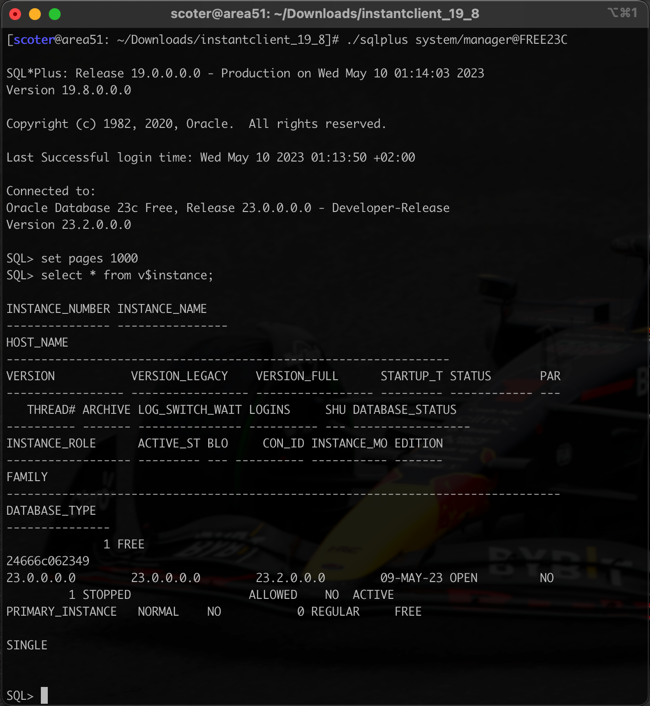The height and width of the screenshot is (706, 650).
Task: Click the INSTANCE_ROLE column header
Action: tap(51, 444)
